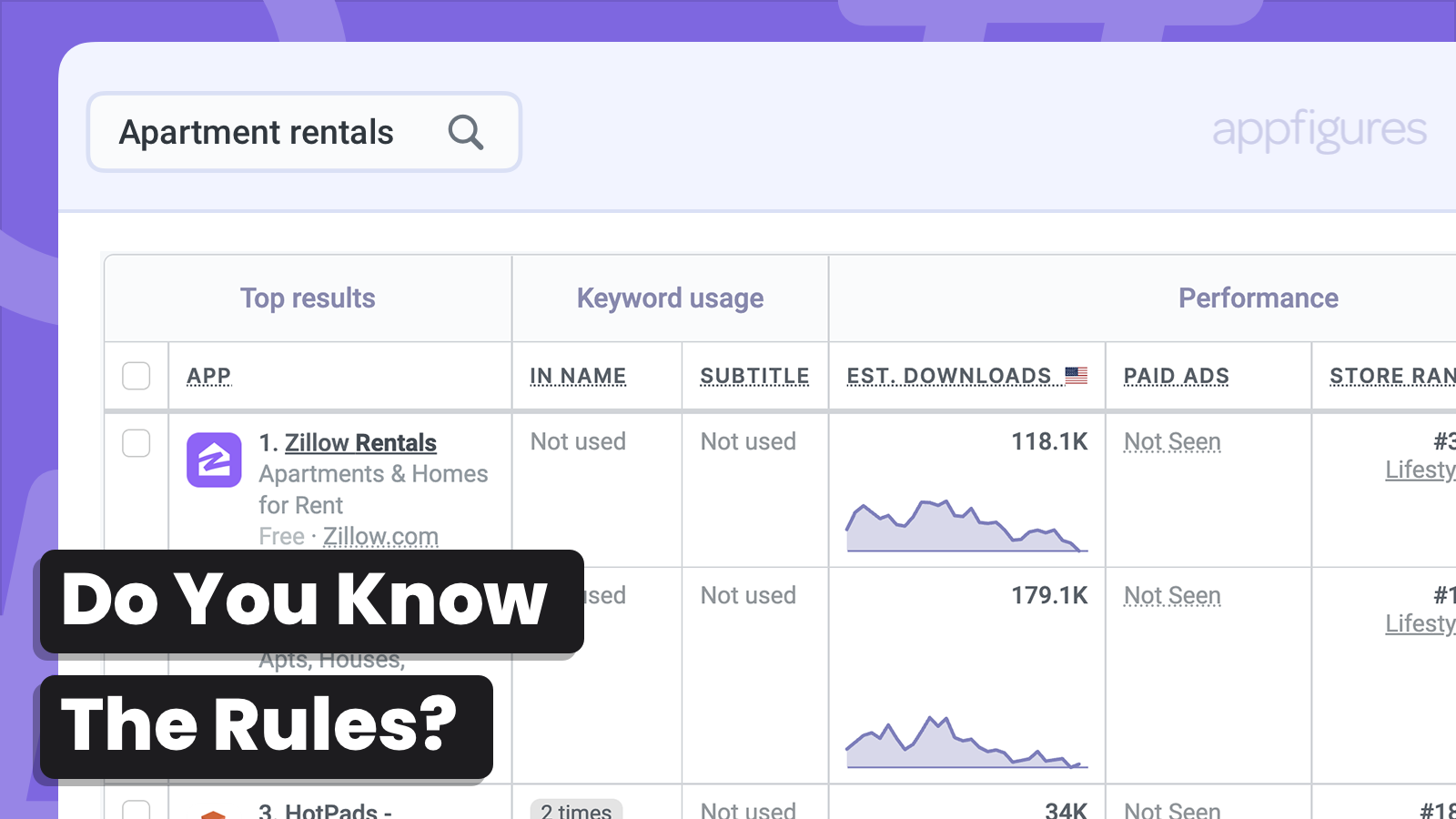Open Lifestyle category link in 179.1K row

pos(1421,623)
